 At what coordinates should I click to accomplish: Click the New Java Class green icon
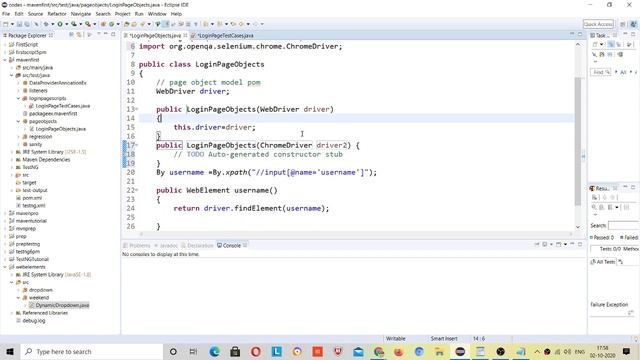click(111, 24)
